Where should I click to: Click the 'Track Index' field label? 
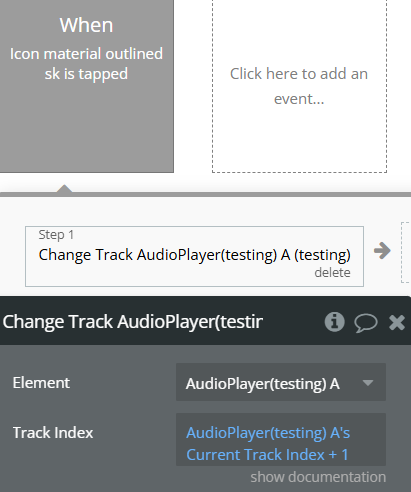pos(53,433)
